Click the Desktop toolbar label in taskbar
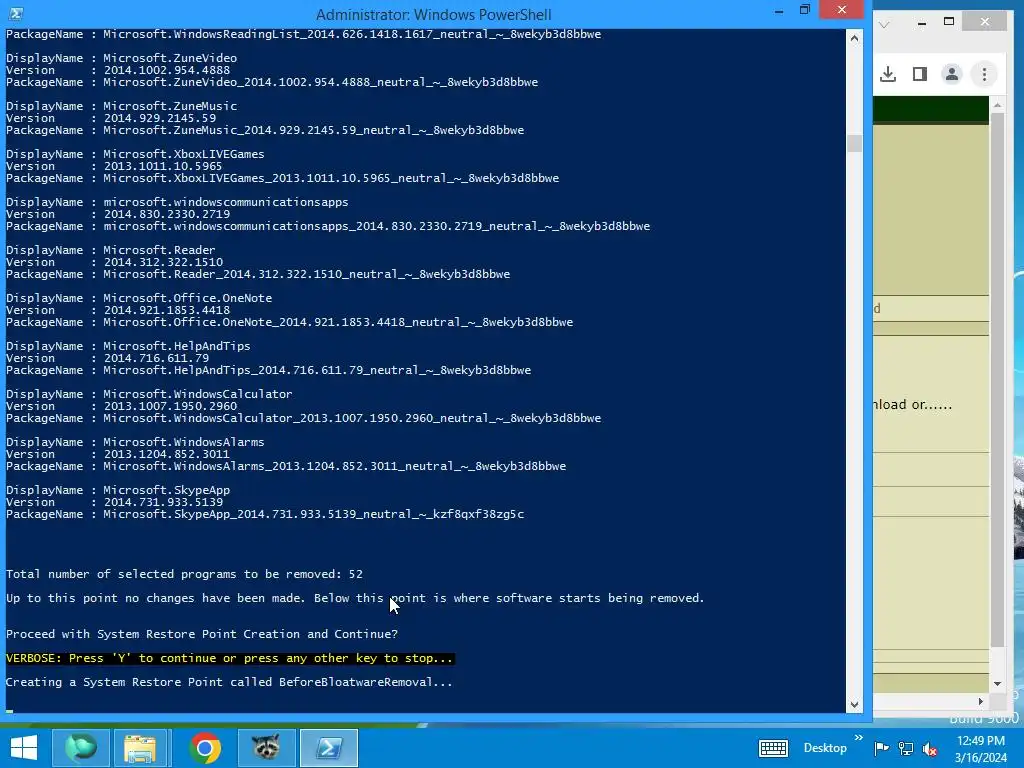The height and width of the screenshot is (768, 1024). tap(825, 748)
